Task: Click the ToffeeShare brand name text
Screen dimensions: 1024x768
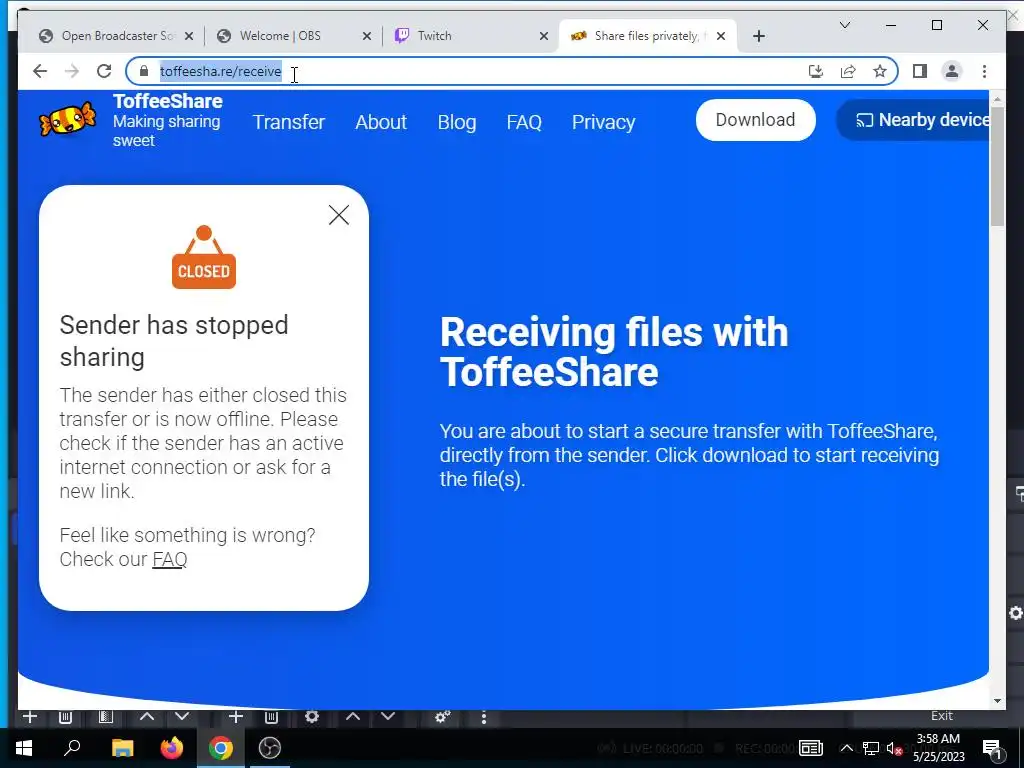Action: [168, 101]
